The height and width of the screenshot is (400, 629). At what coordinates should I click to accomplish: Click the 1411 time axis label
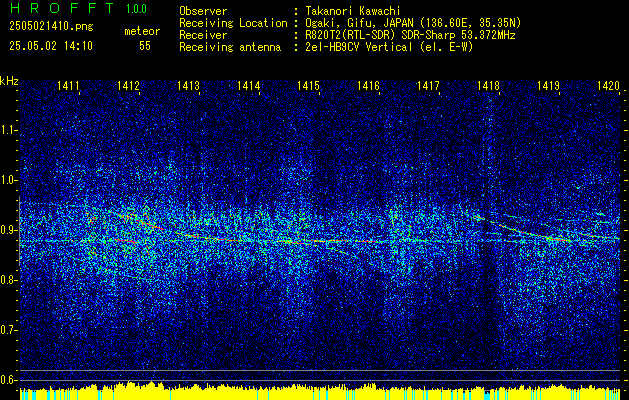pyautogui.click(x=68, y=85)
